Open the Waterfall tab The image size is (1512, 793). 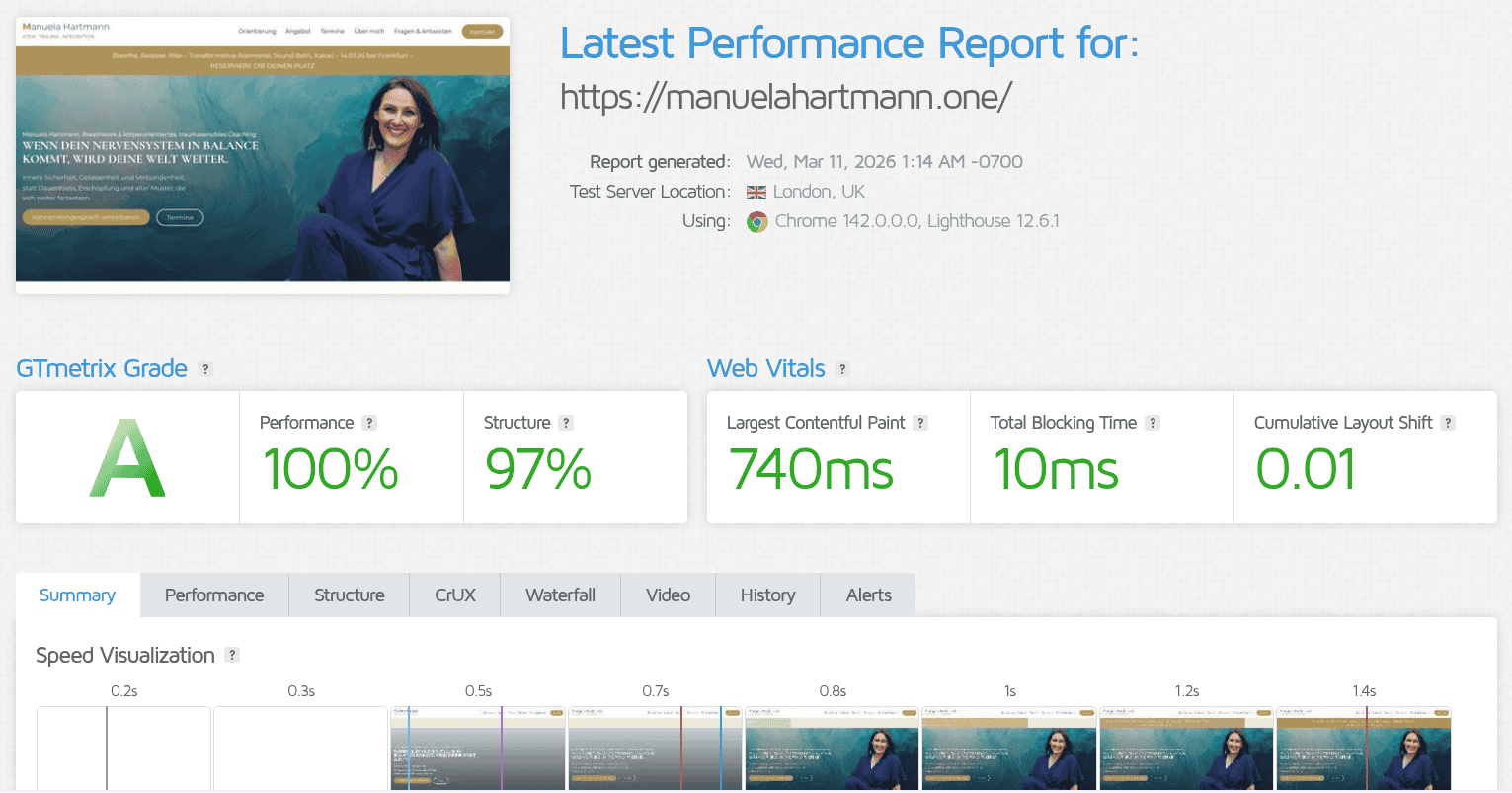tap(560, 595)
